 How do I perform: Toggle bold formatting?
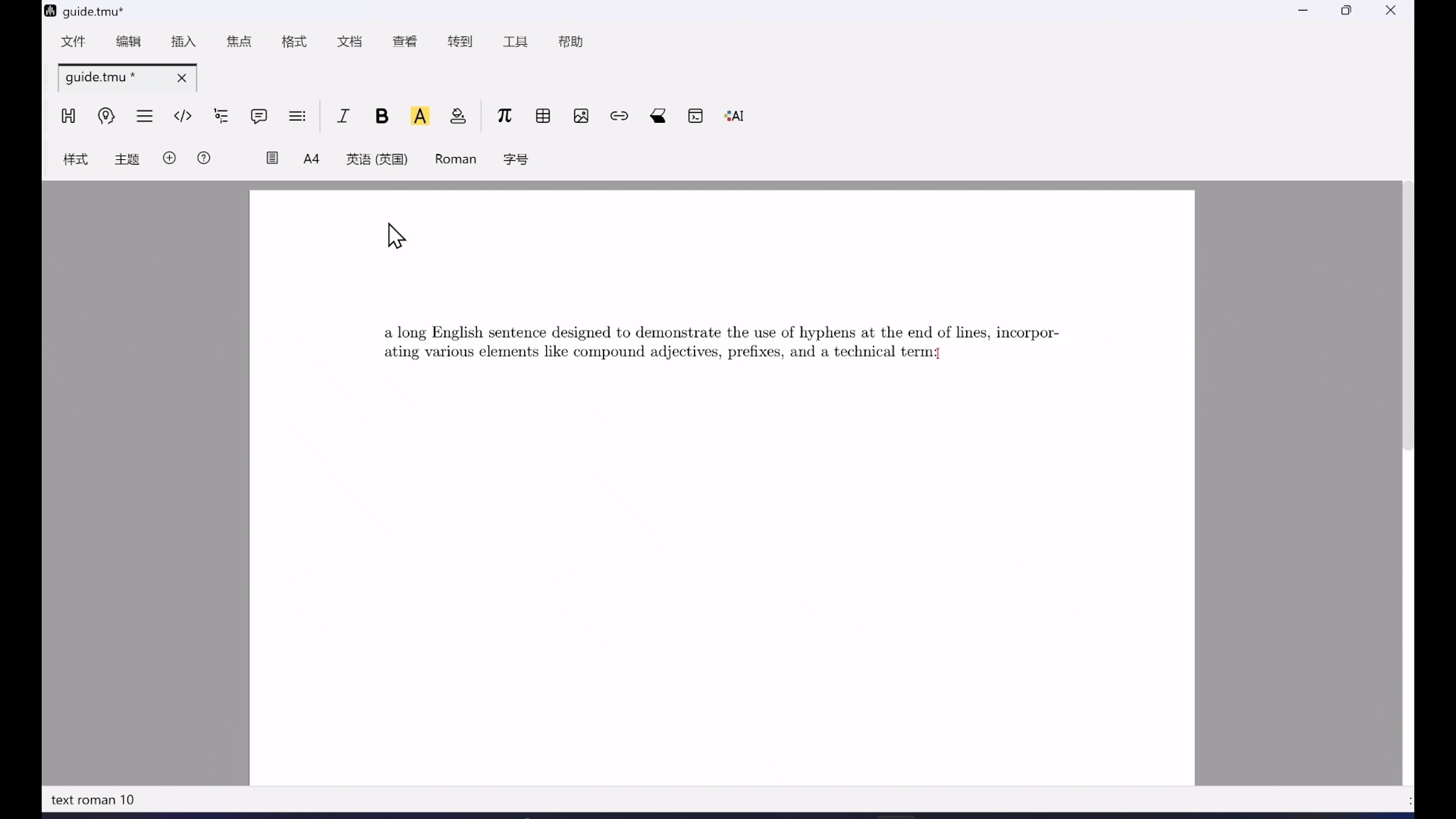pyautogui.click(x=382, y=116)
